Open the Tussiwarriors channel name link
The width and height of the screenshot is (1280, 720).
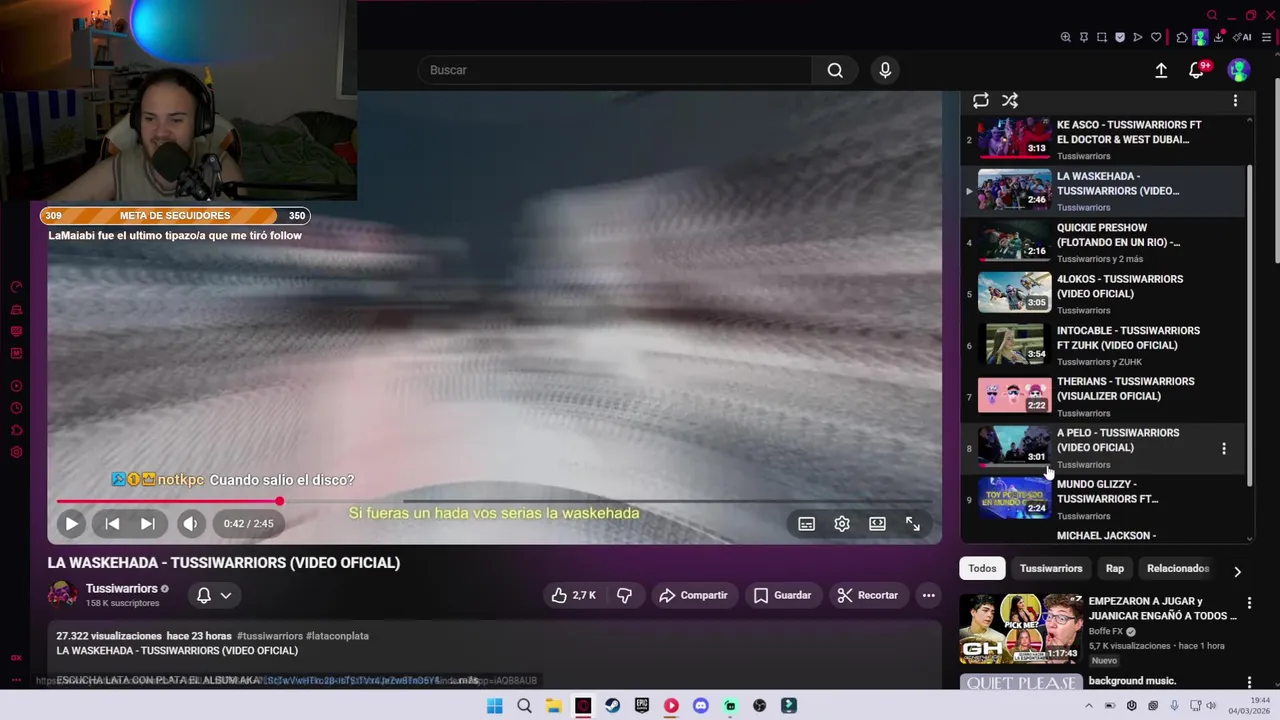pyautogui.click(x=121, y=588)
